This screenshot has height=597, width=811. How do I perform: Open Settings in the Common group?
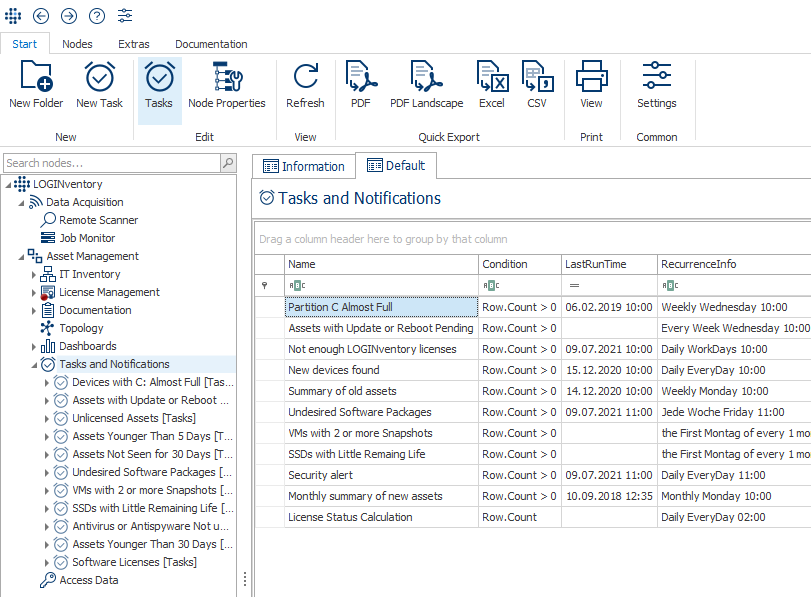[x=656, y=85]
